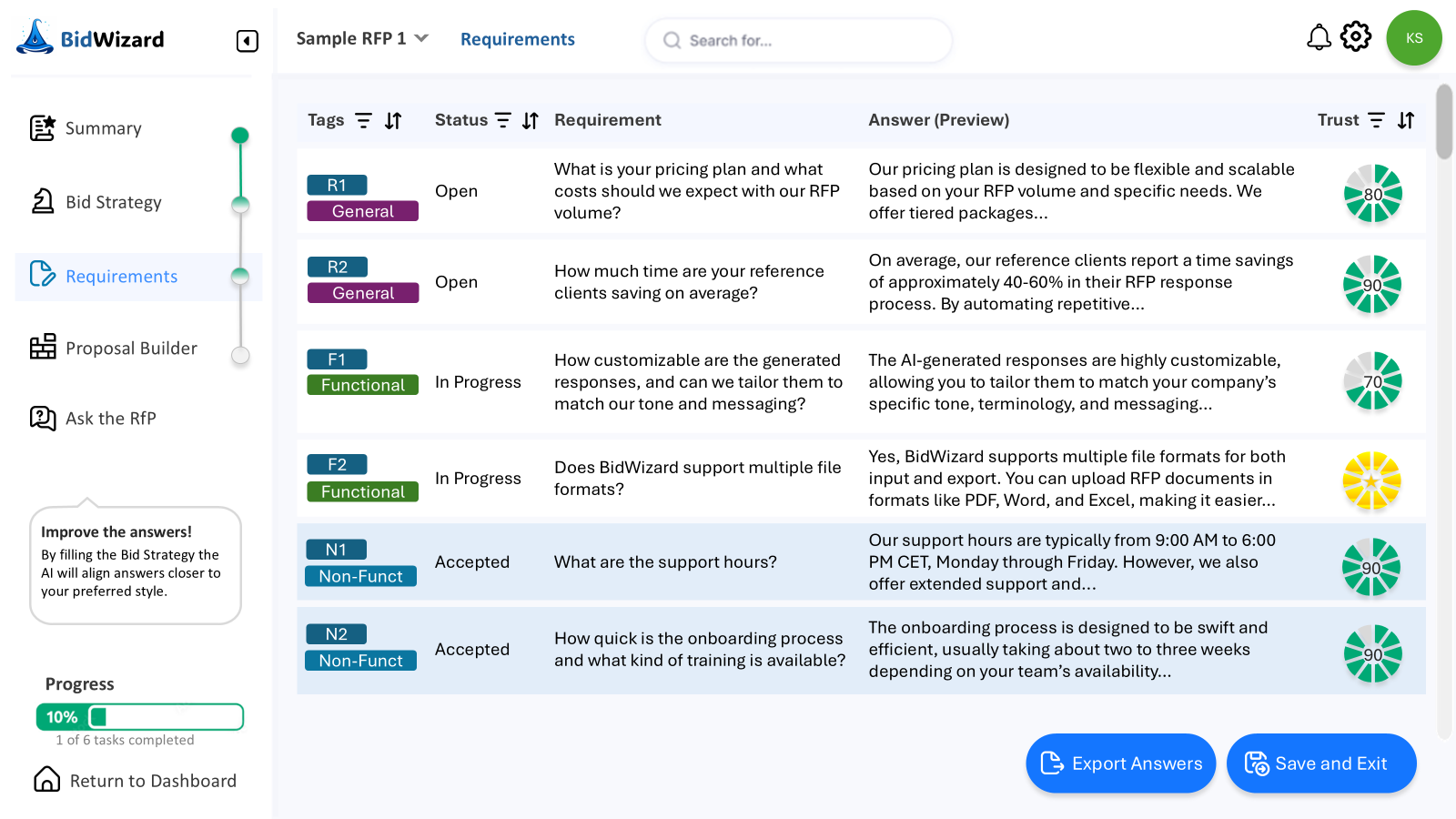Screen dimensions: 1456x819
Task: Click the notification bell icon
Action: tap(1318, 36)
